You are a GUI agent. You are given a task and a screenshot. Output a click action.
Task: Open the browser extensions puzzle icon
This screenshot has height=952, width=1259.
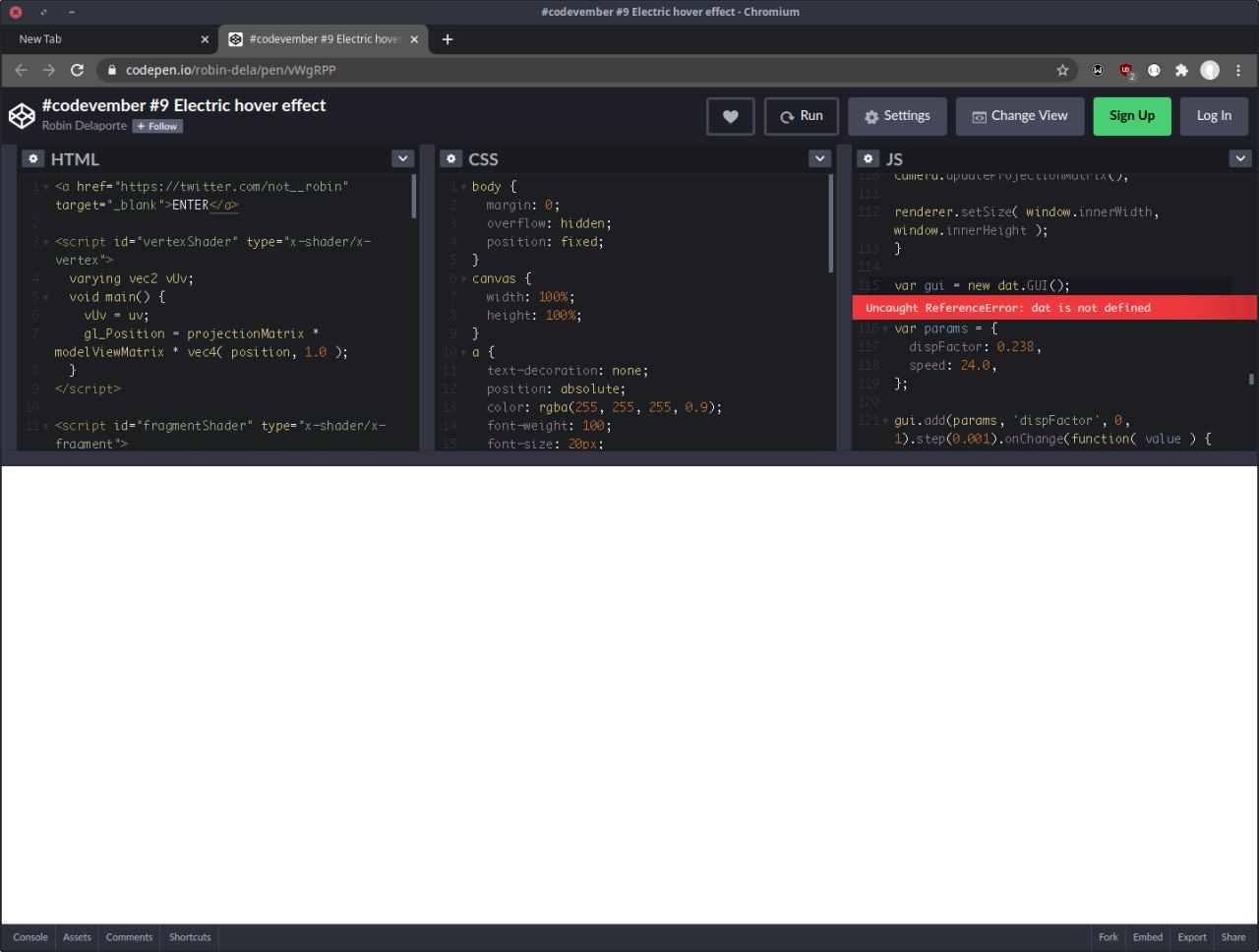point(1181,70)
